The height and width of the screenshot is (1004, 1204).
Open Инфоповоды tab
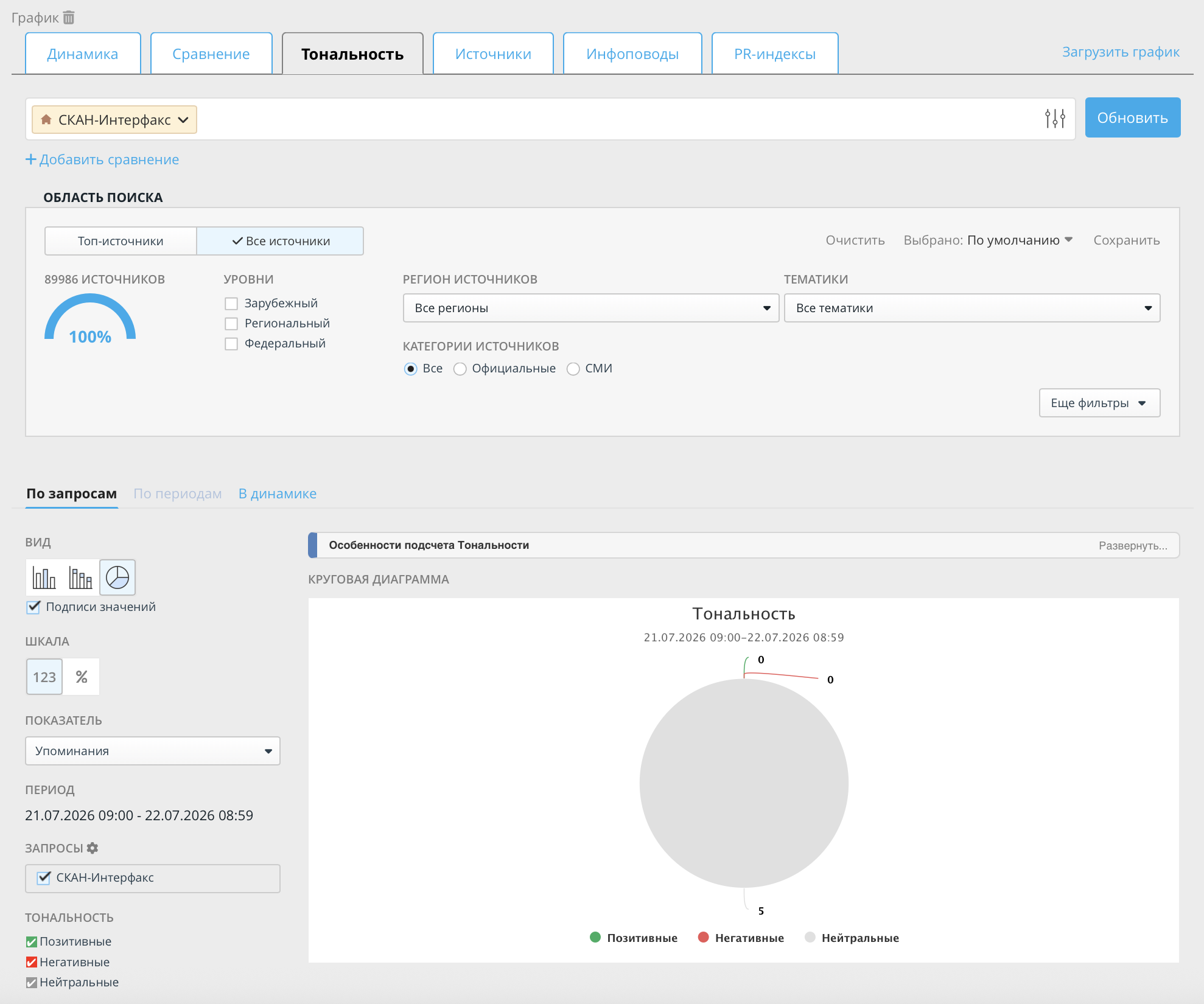tap(632, 54)
